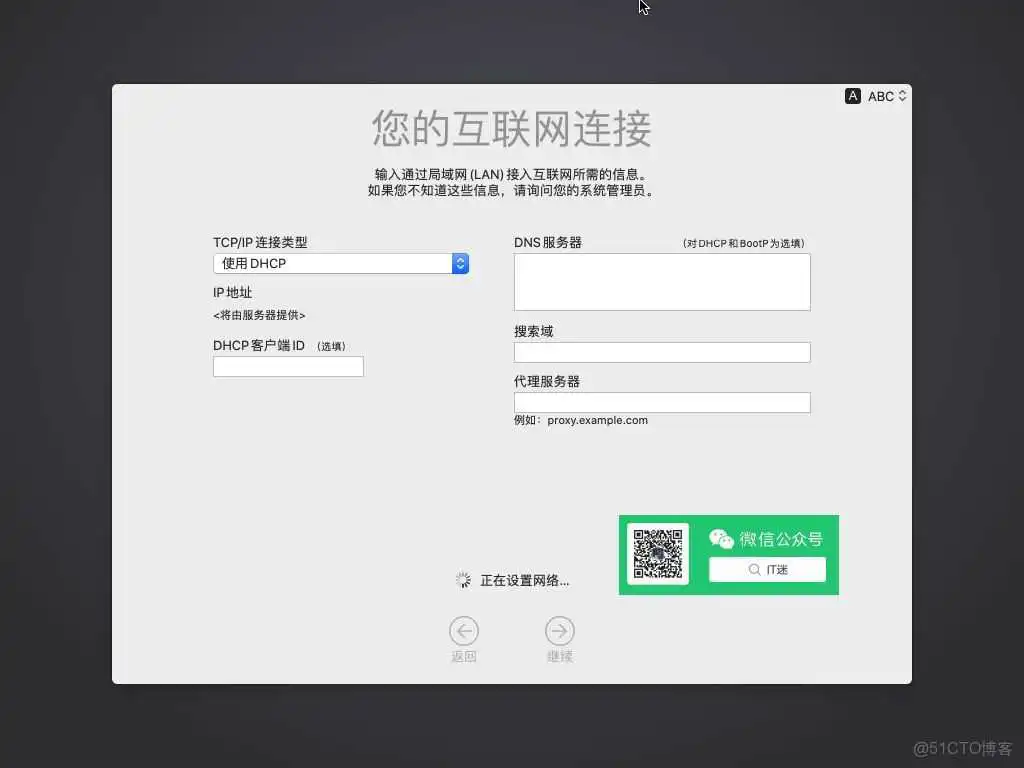Click the 搜索域 input field
The image size is (1024, 768).
pyautogui.click(x=662, y=352)
